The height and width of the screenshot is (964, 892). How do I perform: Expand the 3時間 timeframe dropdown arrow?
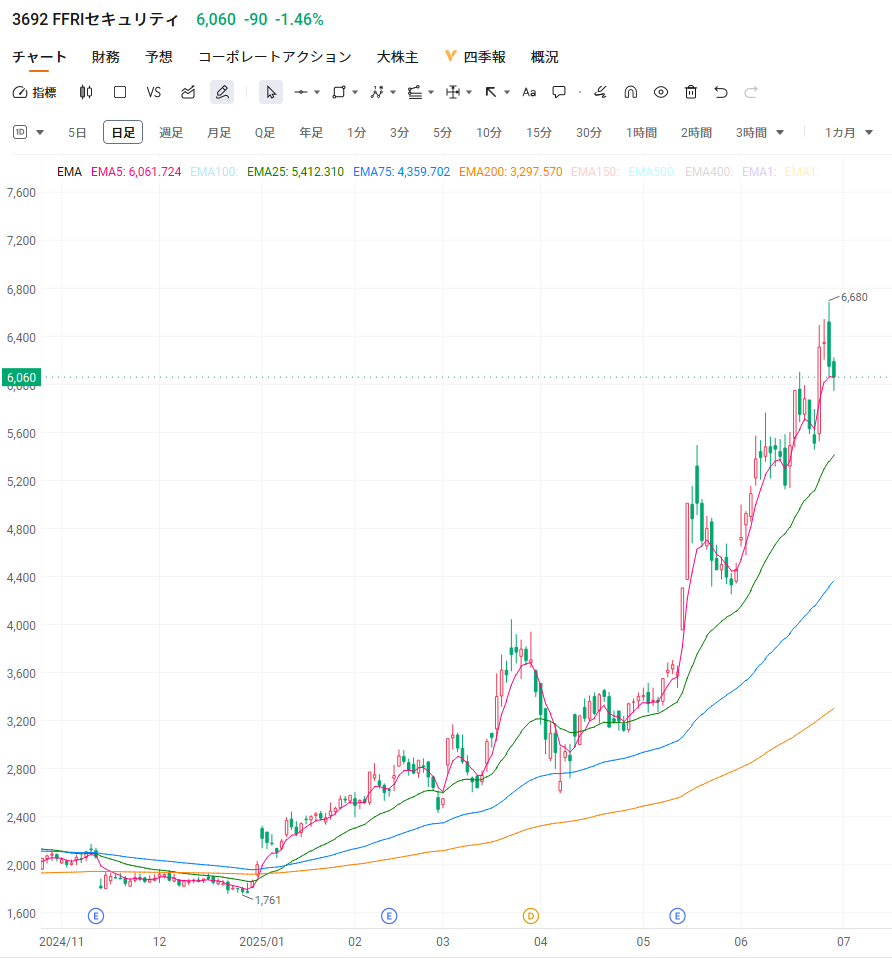coord(780,132)
